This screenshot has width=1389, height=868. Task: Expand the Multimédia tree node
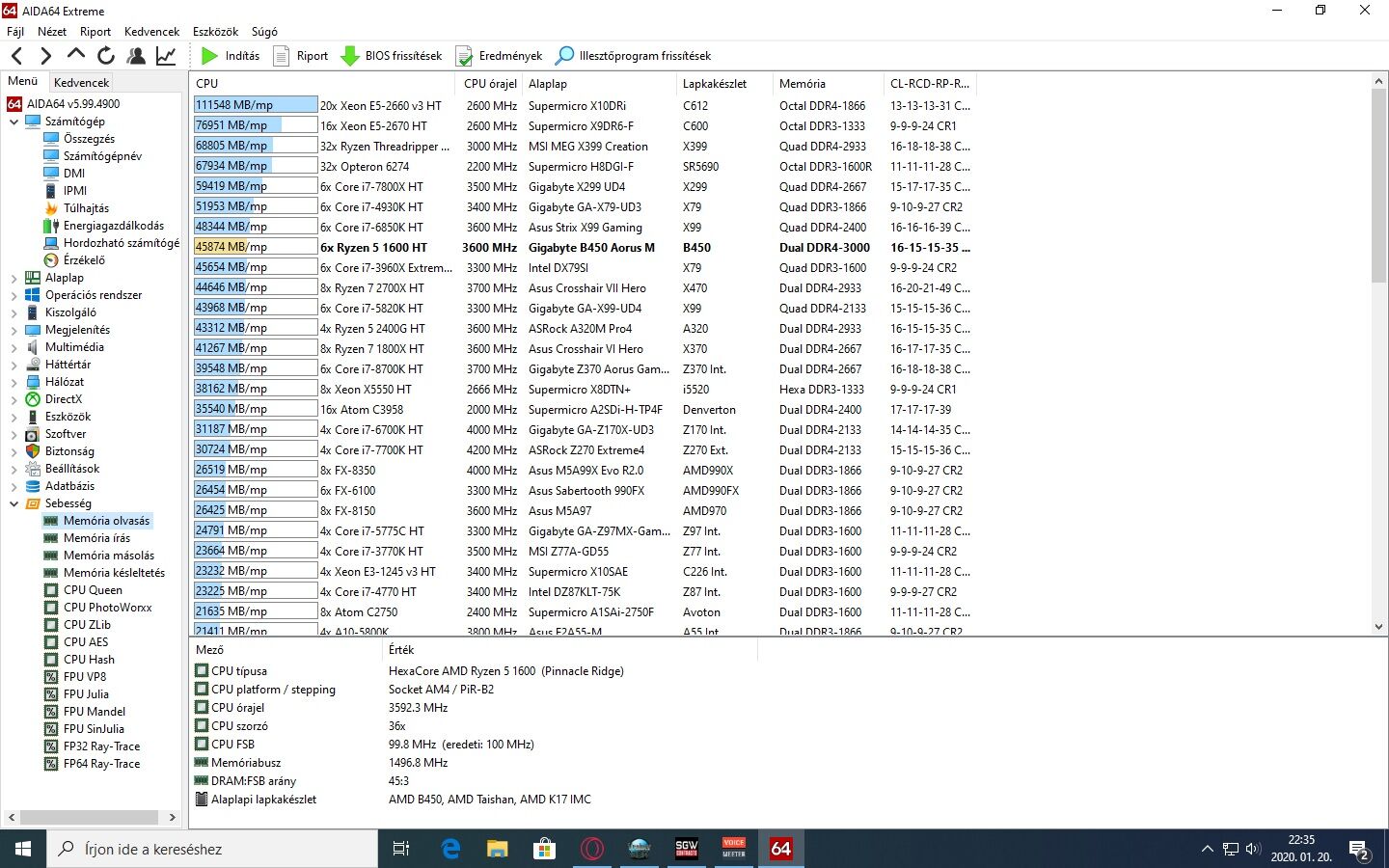click(14, 347)
